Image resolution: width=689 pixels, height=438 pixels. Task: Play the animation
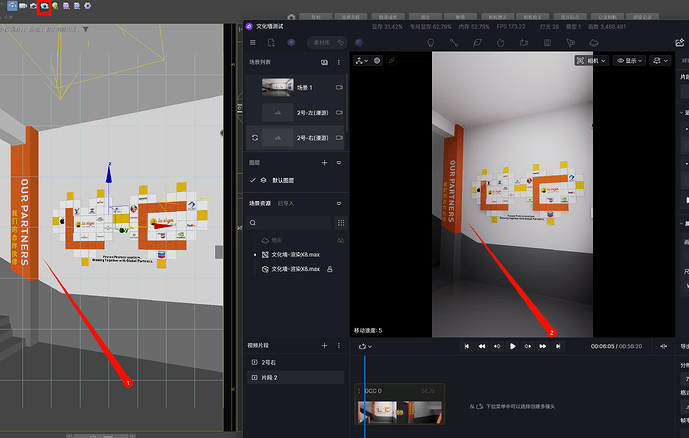(512, 346)
